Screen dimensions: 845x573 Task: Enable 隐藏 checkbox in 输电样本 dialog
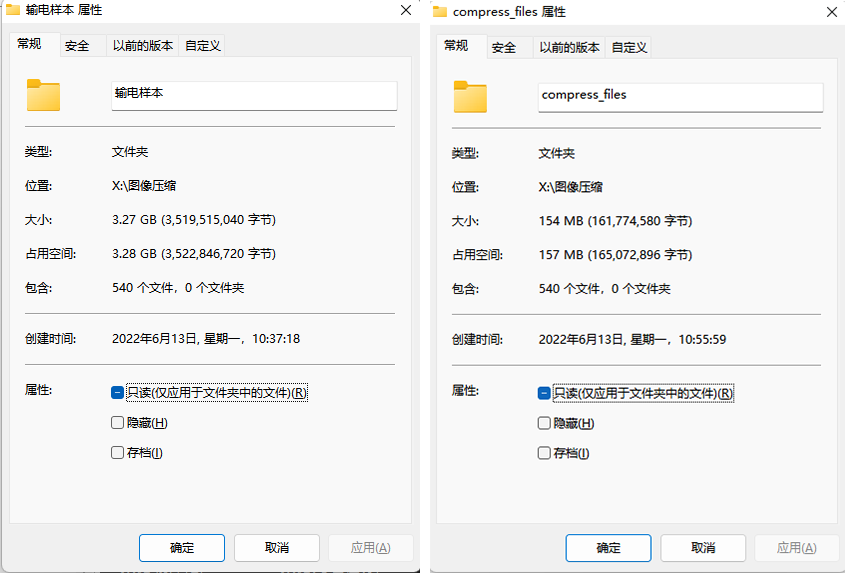(118, 423)
